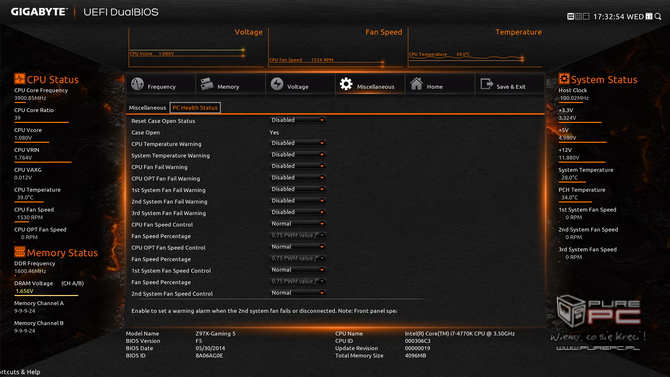
Task: Open CPU Fan Speed Control dropdown
Action: click(297, 224)
